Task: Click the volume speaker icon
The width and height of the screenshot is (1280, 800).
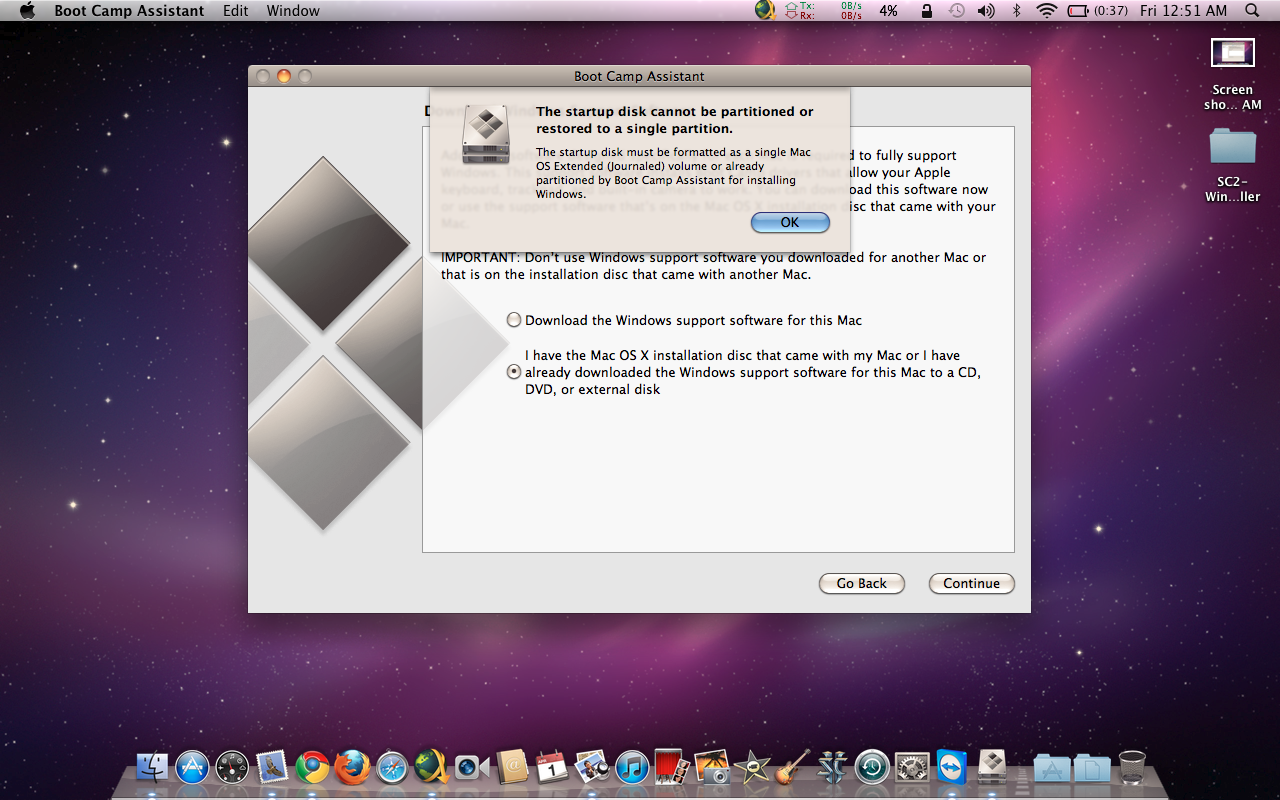Action: [986, 11]
